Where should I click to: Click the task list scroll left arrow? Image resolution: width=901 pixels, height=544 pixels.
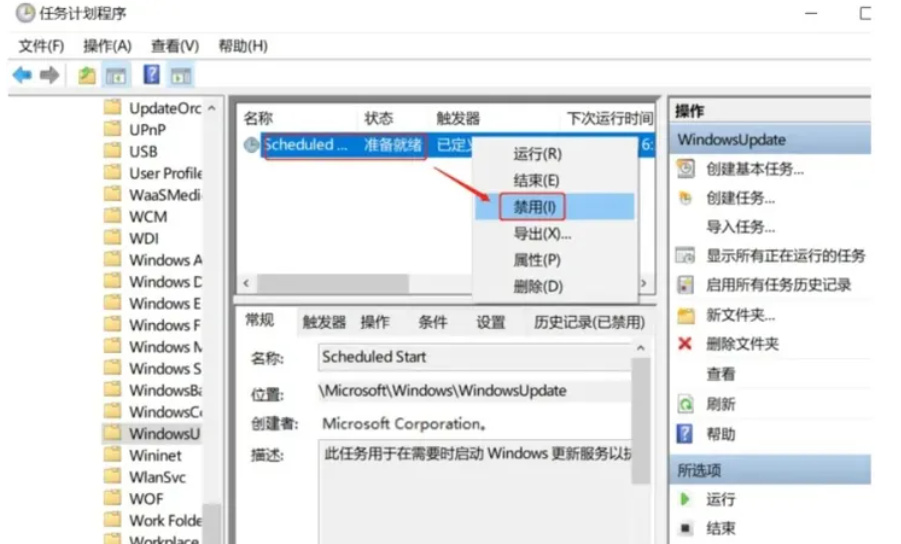click(246, 283)
